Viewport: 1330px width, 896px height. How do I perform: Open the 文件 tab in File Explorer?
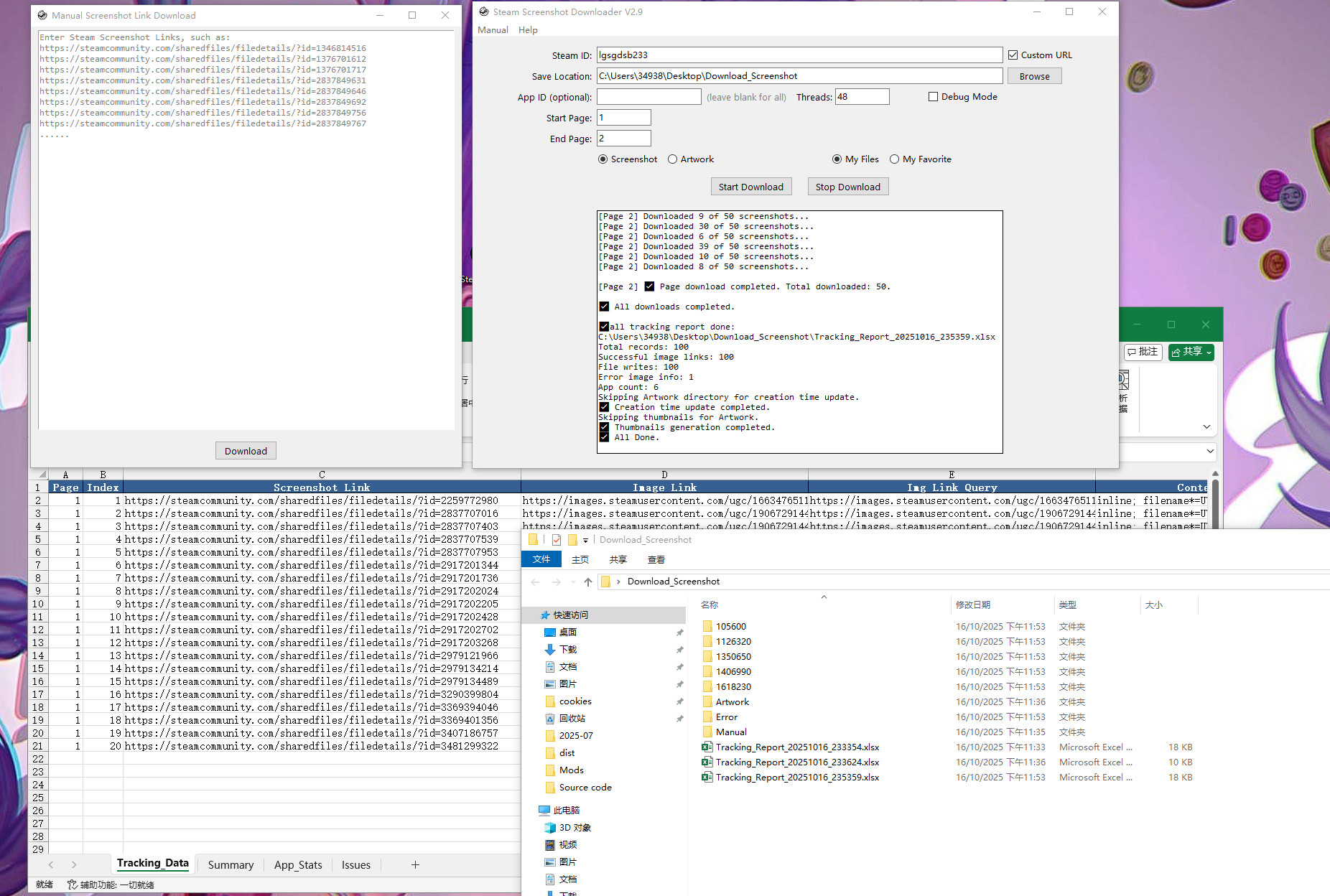point(541,559)
